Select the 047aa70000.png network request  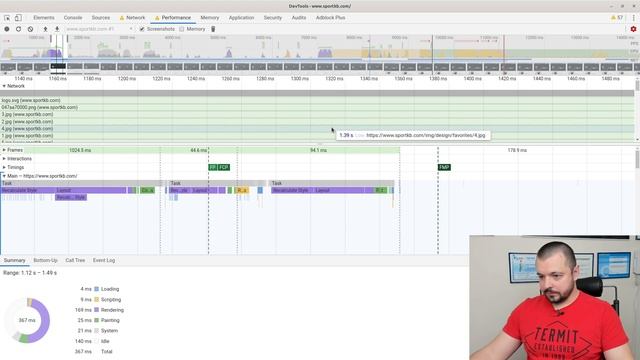317,107
